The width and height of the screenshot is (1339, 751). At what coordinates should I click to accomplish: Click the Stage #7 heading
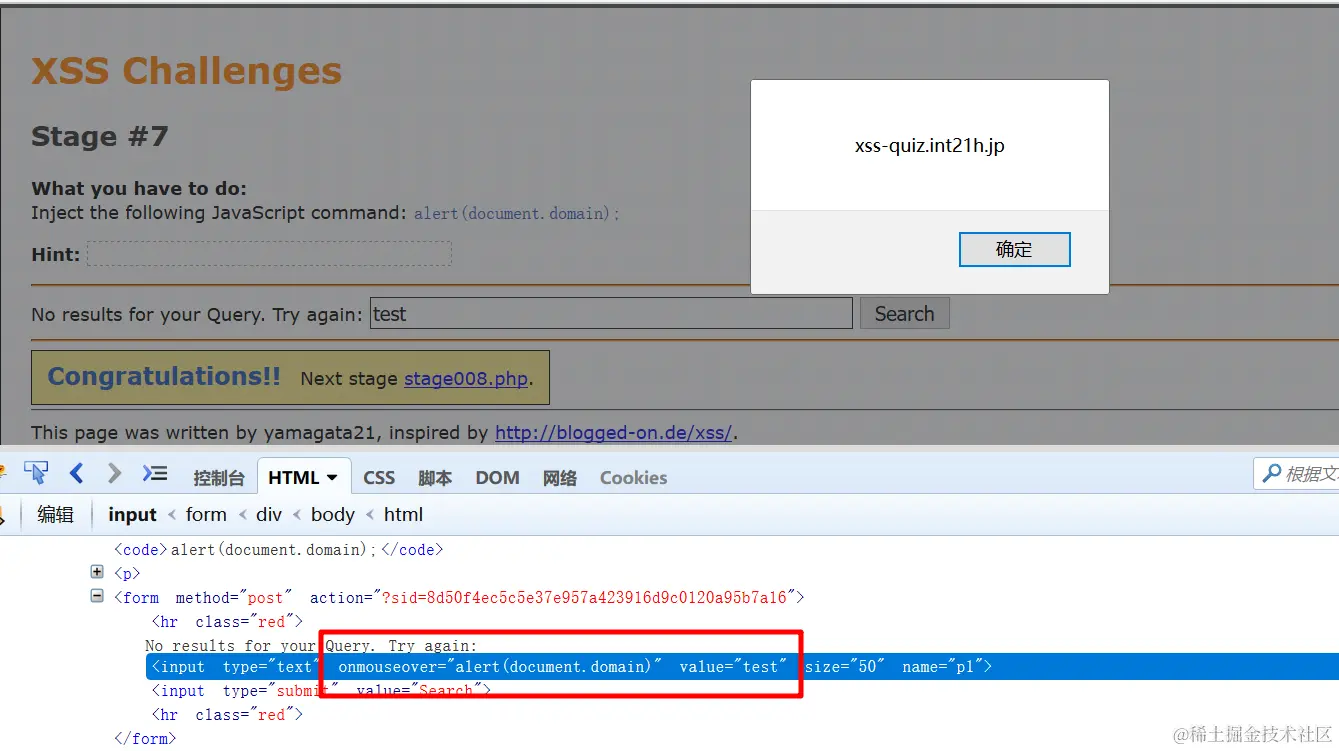click(x=100, y=137)
